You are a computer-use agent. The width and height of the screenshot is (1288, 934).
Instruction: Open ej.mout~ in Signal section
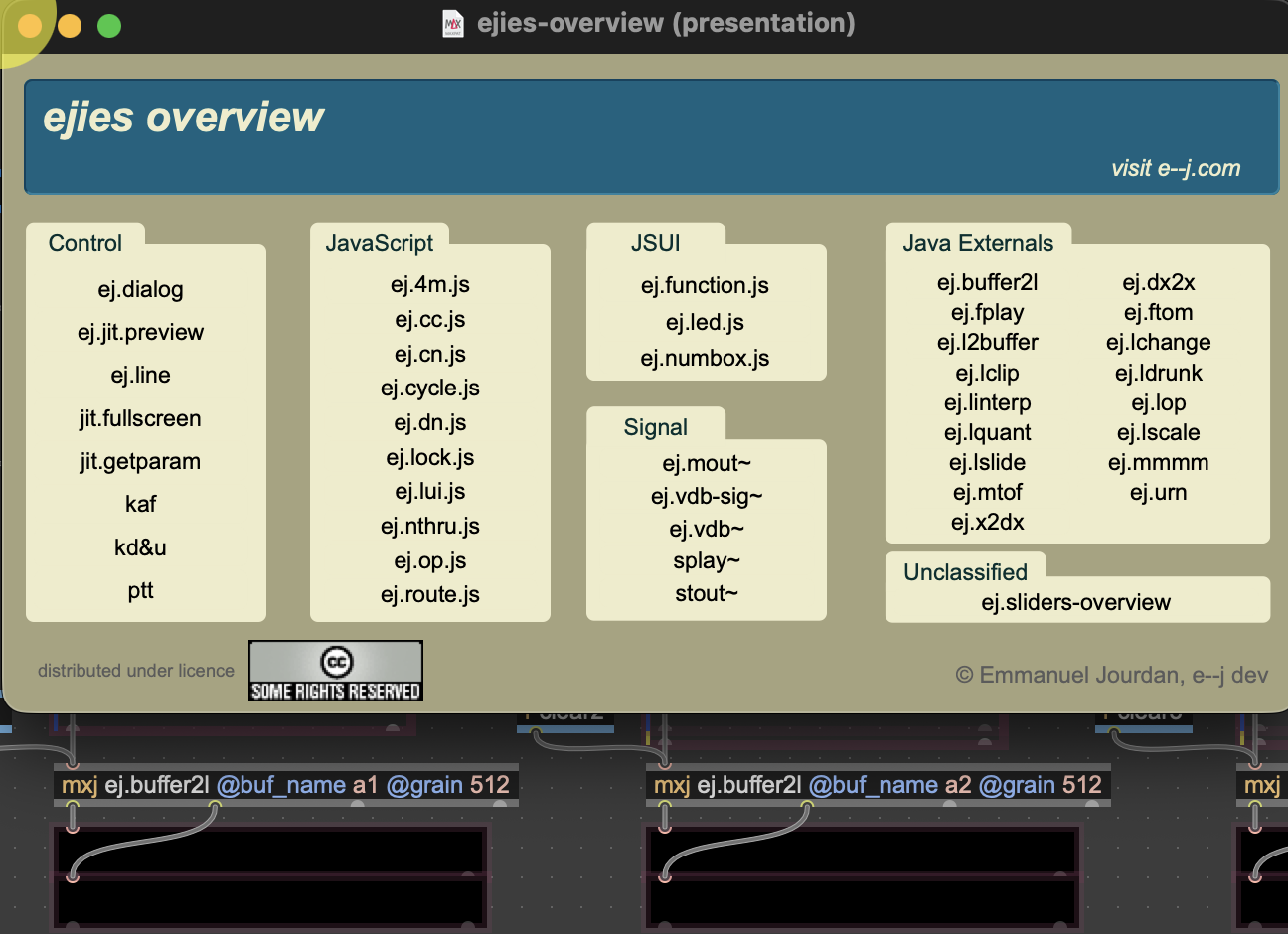point(706,463)
